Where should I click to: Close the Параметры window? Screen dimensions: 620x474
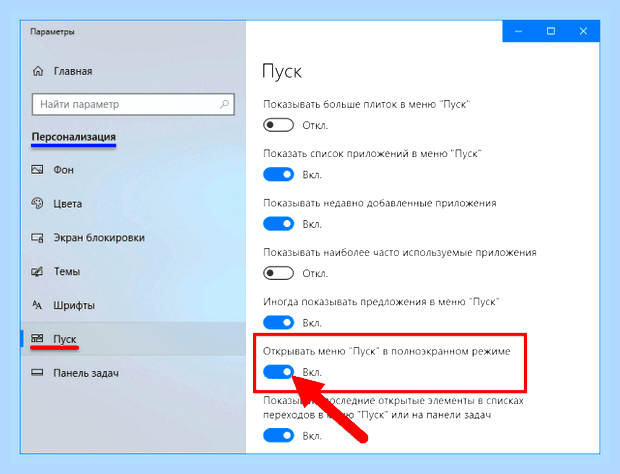(x=583, y=31)
